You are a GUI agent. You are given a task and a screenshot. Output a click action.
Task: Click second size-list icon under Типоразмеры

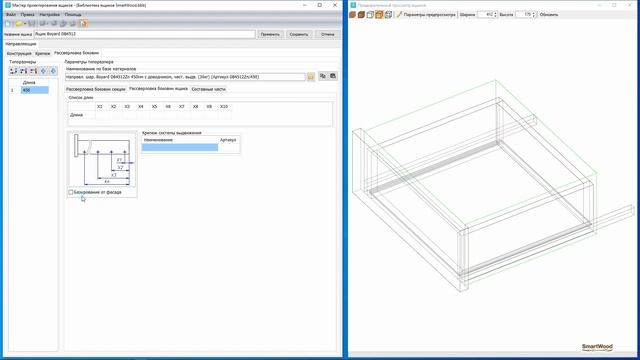tap(24, 71)
